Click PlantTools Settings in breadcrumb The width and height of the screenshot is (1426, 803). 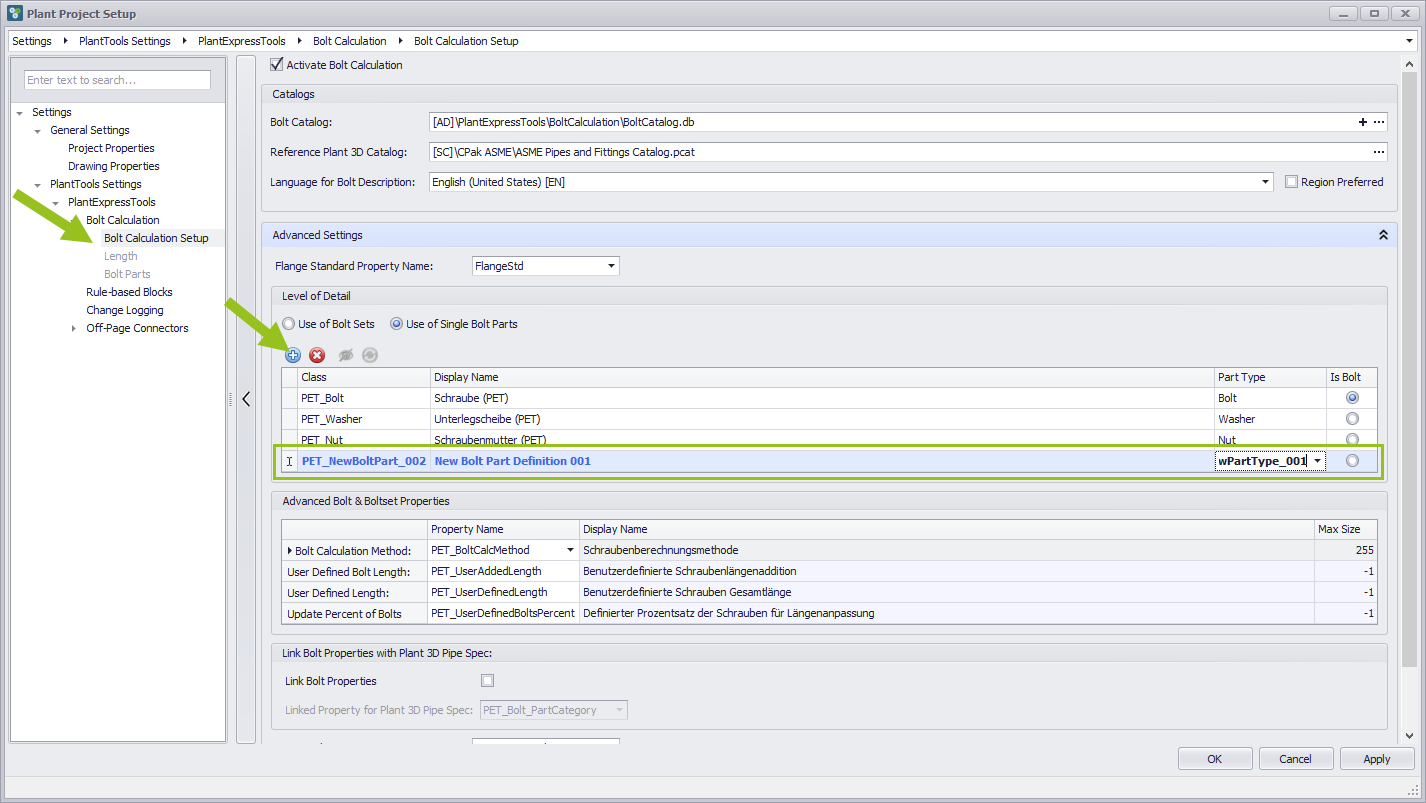pos(125,41)
